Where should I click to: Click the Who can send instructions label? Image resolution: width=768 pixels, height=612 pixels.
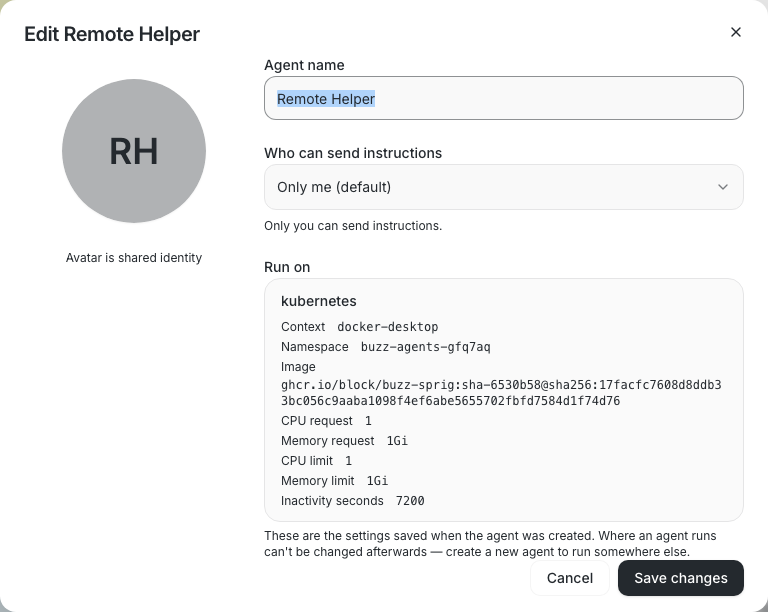click(x=353, y=153)
